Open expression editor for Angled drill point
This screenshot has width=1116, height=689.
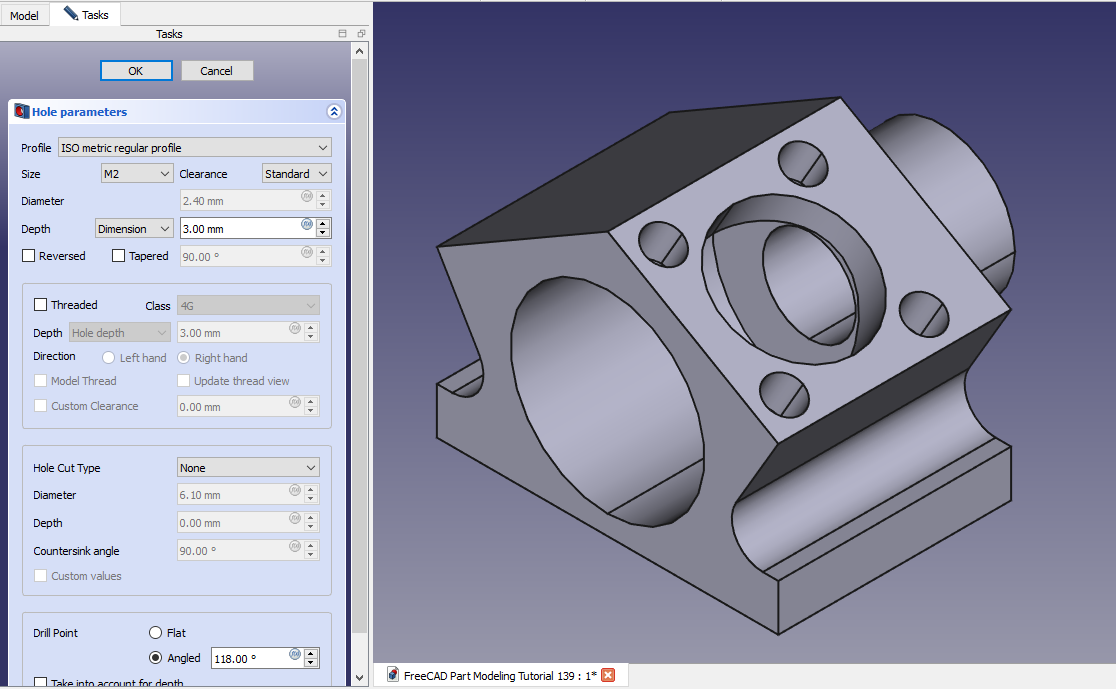(x=295, y=654)
